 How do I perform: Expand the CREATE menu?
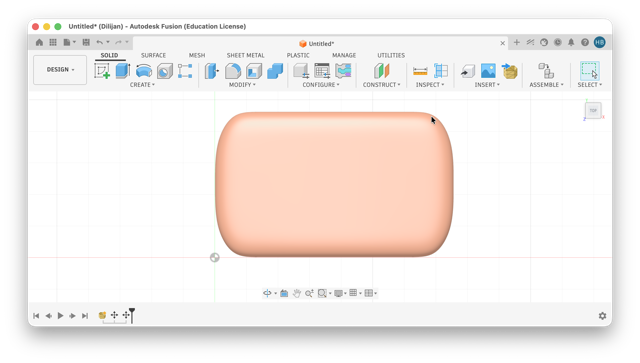click(142, 85)
